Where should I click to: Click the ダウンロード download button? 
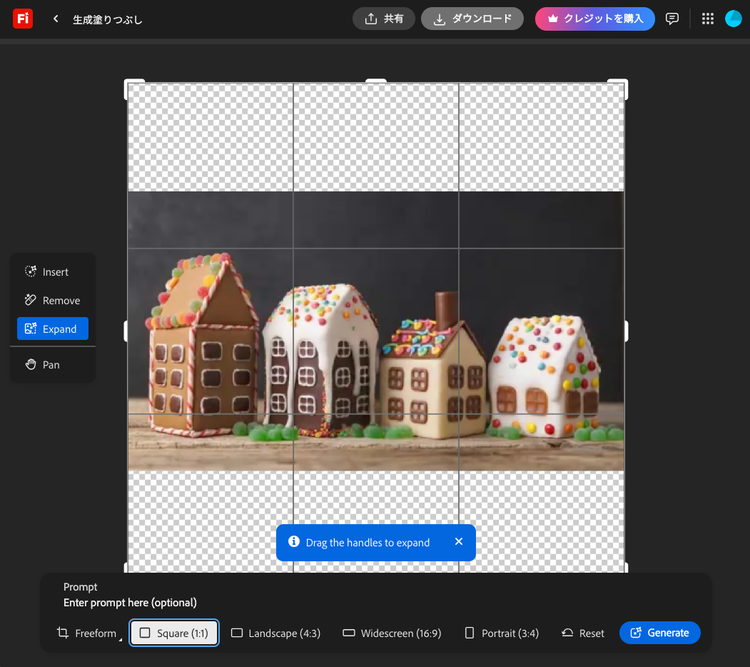[472, 19]
